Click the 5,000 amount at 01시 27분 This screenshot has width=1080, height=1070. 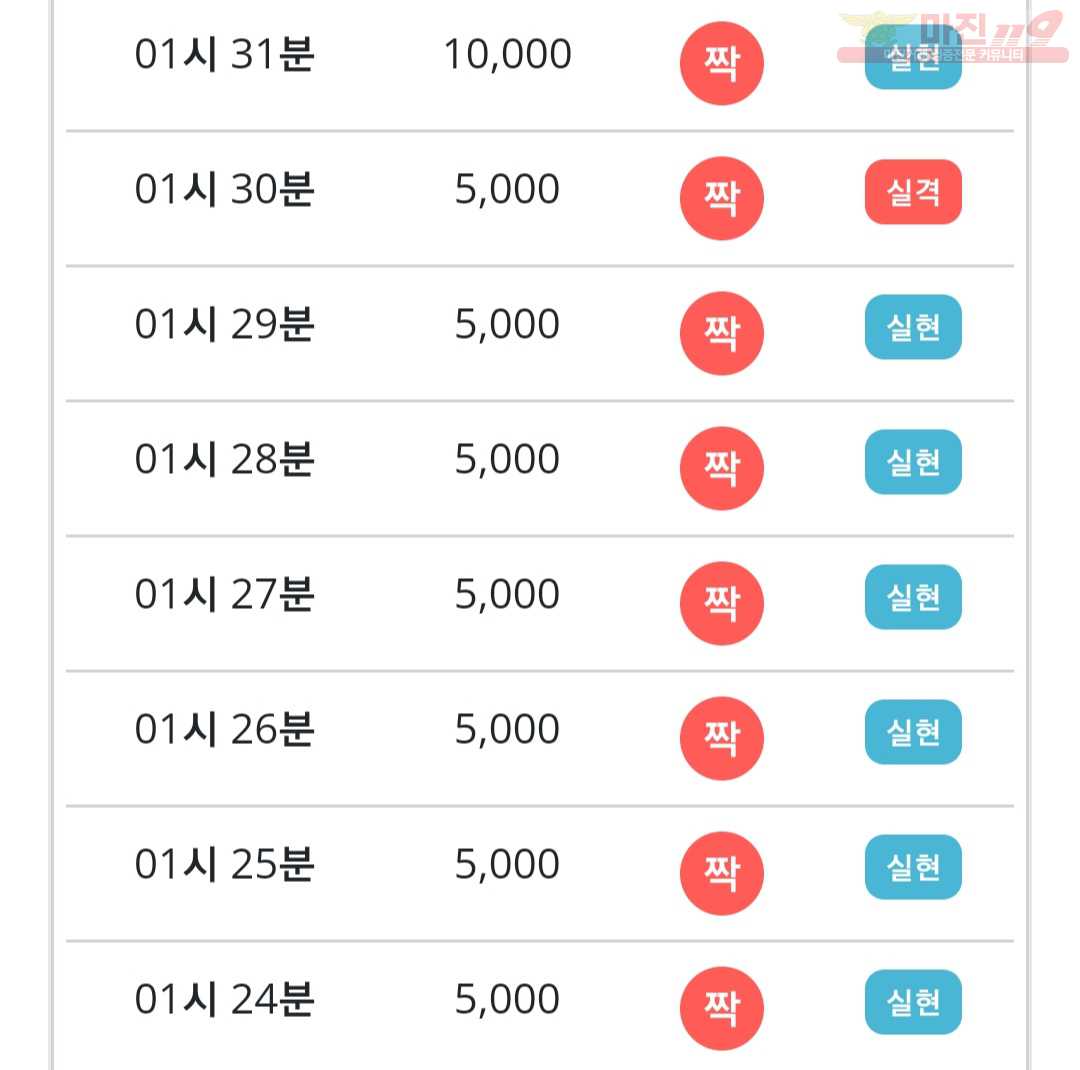508,595
